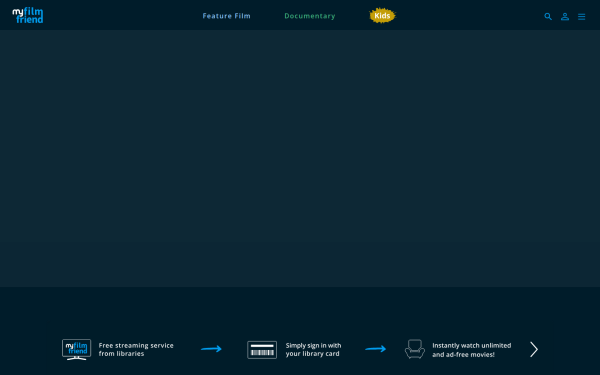Click the myfilmfriend monitor icon
This screenshot has height=375, width=600.
[77, 349]
